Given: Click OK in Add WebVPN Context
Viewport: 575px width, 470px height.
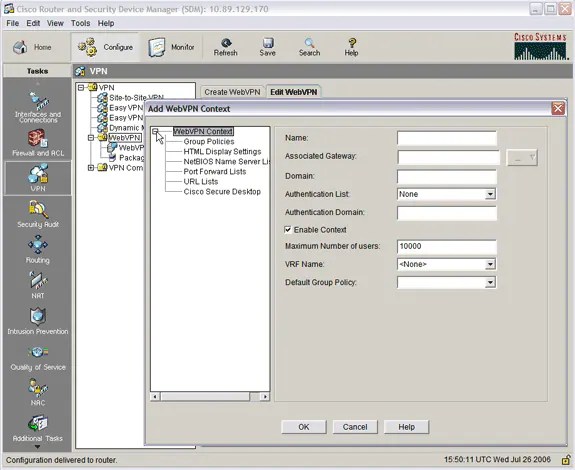Looking at the screenshot, I should coord(304,427).
